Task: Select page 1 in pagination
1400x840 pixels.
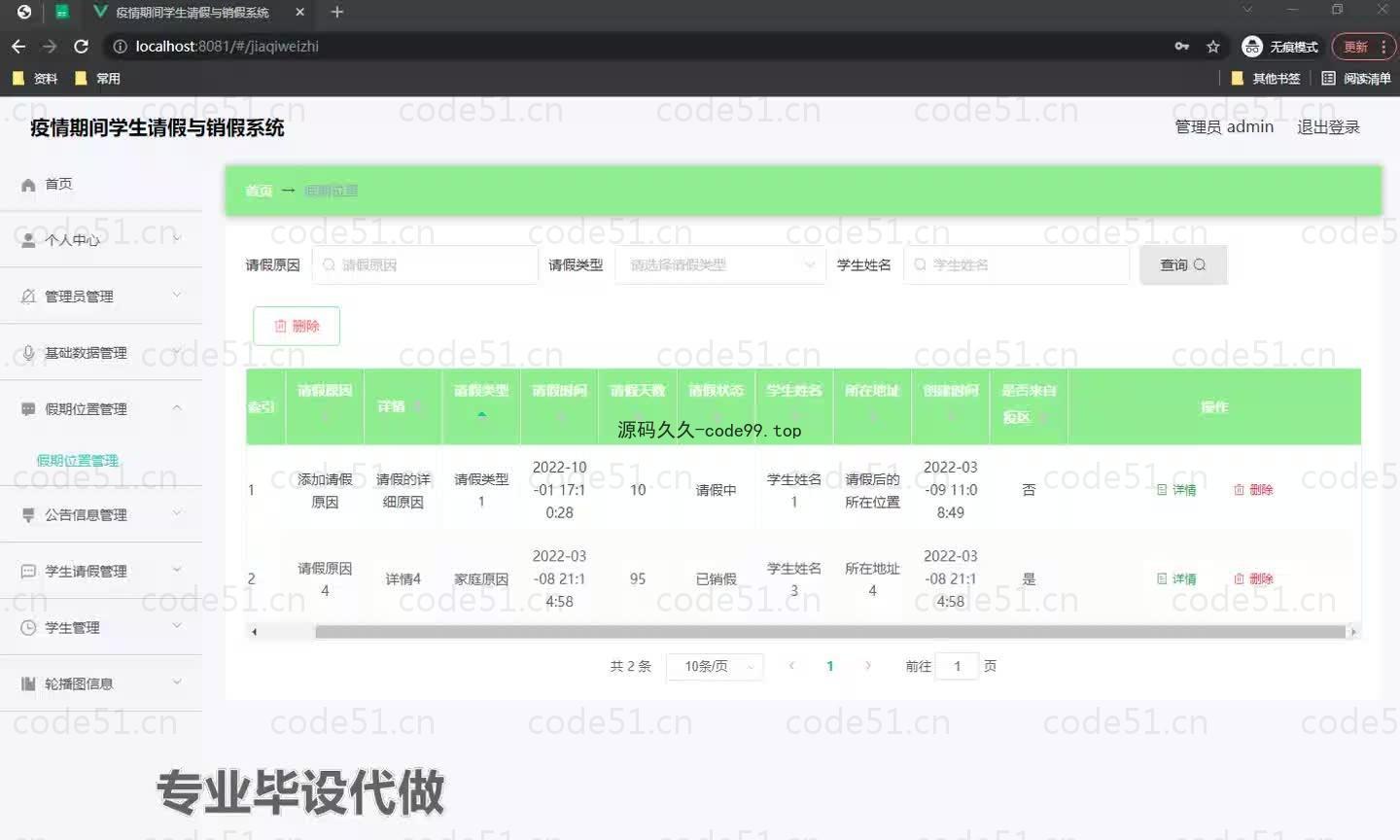Action: 829,666
